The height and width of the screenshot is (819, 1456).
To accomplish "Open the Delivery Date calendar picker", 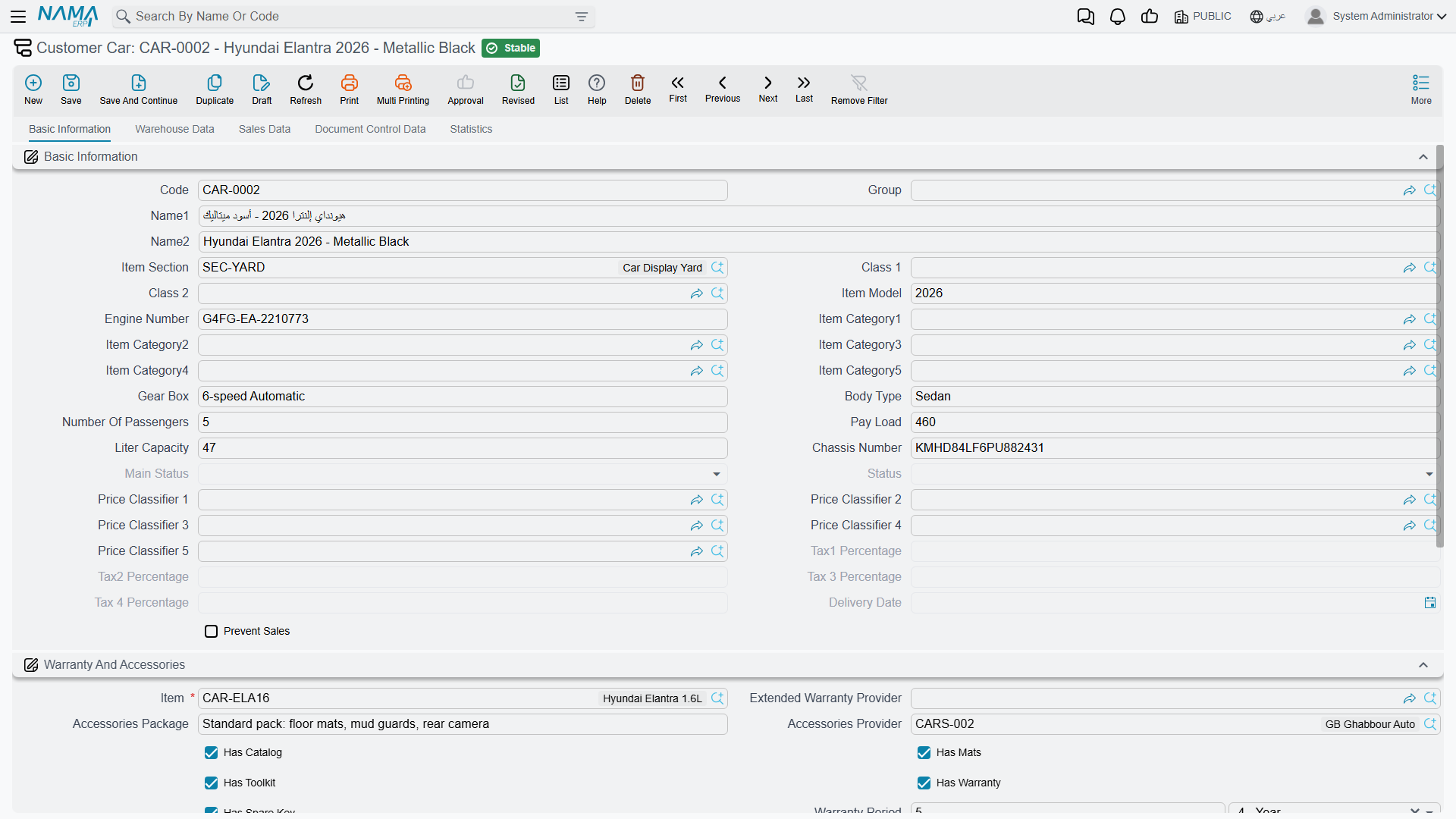I will [1430, 603].
